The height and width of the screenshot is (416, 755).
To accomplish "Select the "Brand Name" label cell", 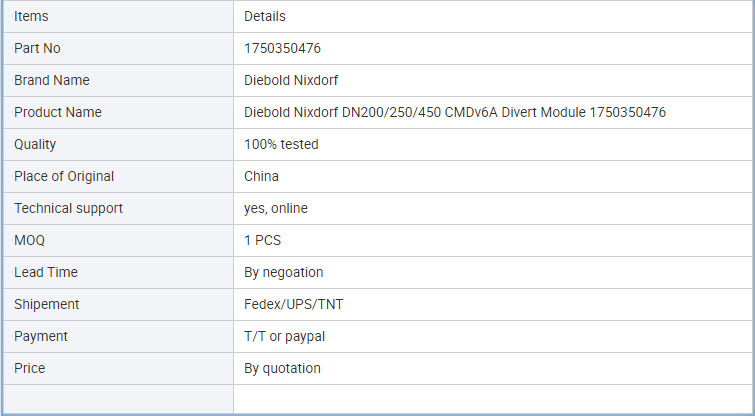I will click(x=52, y=80).
